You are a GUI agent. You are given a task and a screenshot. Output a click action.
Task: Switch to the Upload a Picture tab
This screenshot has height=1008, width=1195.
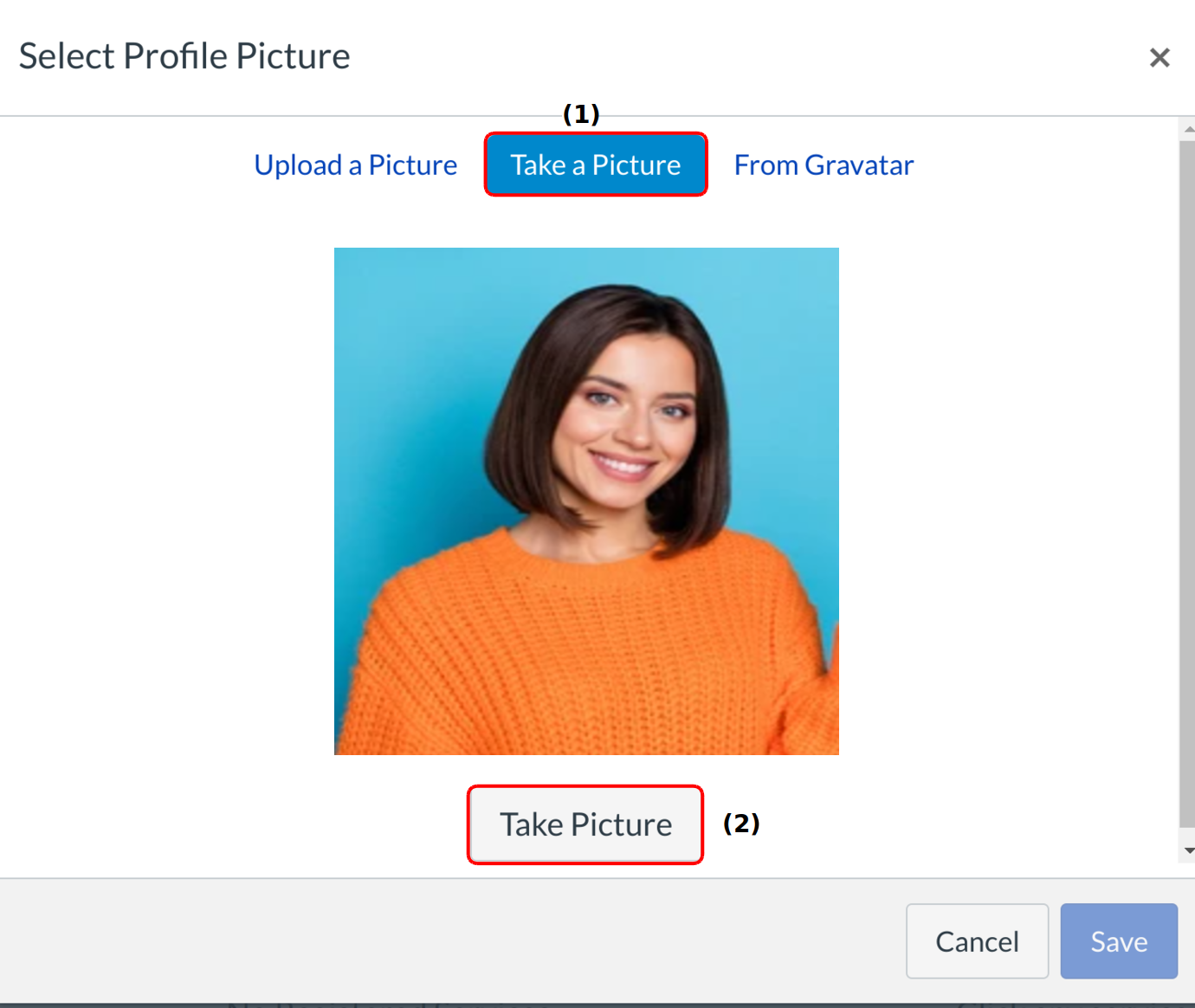point(355,165)
